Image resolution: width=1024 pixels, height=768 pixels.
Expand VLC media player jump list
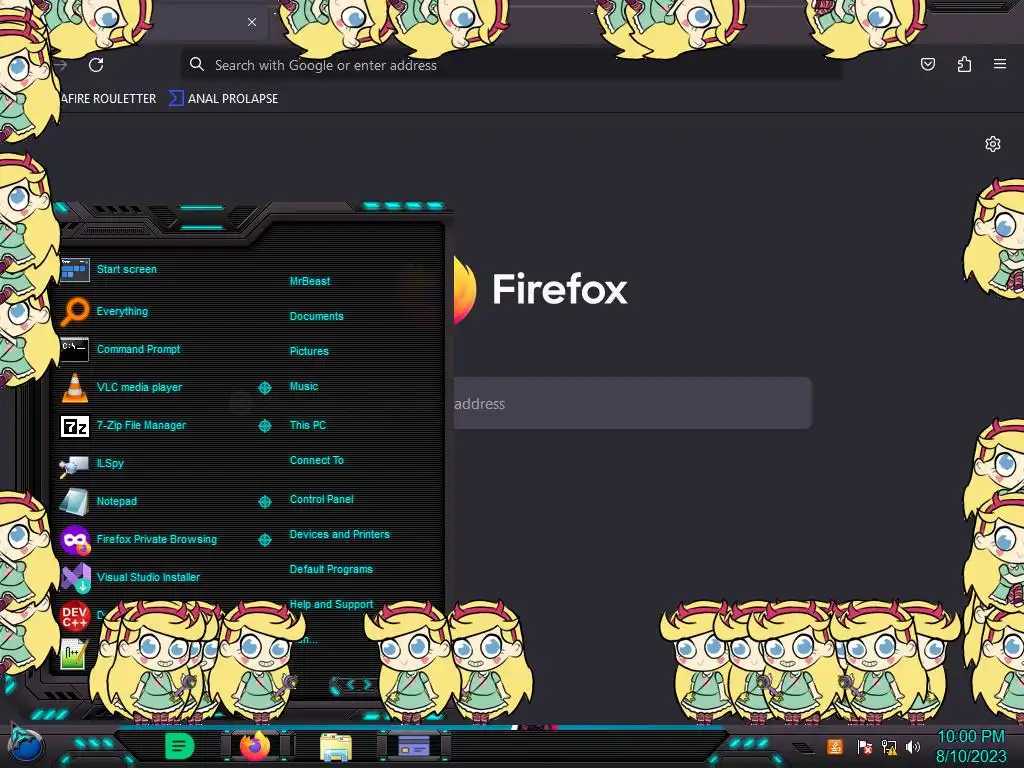[264, 388]
